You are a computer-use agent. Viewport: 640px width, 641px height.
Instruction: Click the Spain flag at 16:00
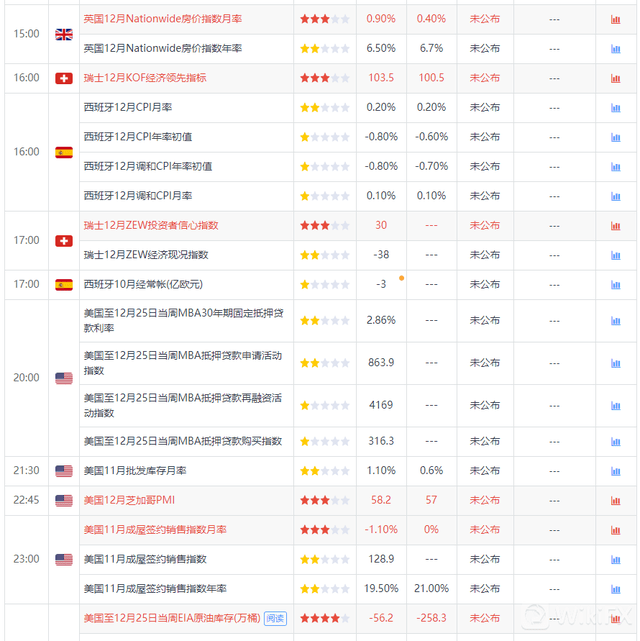click(64, 152)
